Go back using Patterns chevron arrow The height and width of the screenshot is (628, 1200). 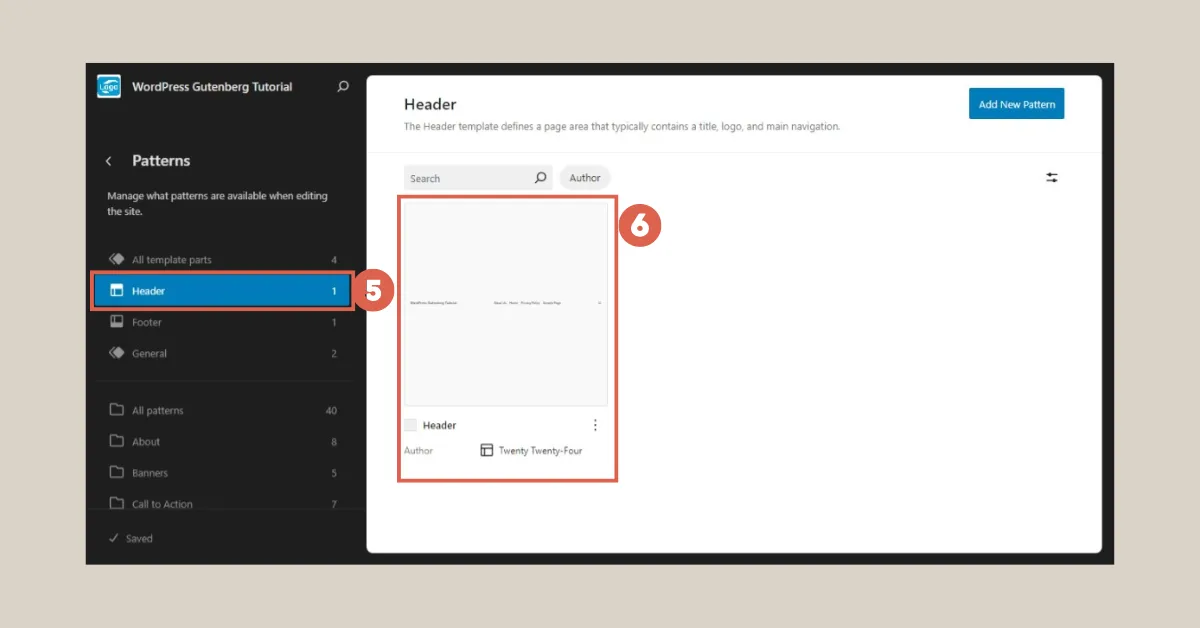pos(109,161)
